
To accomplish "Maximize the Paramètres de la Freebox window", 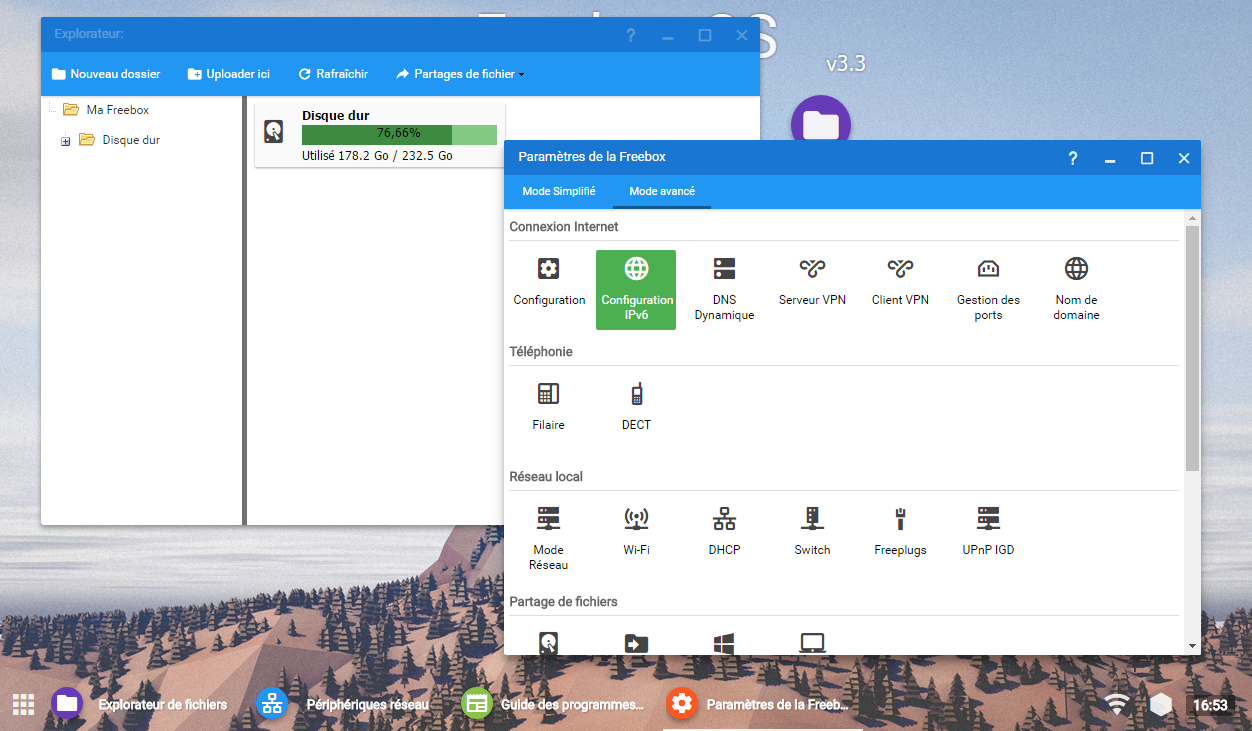I will pyautogui.click(x=1147, y=158).
